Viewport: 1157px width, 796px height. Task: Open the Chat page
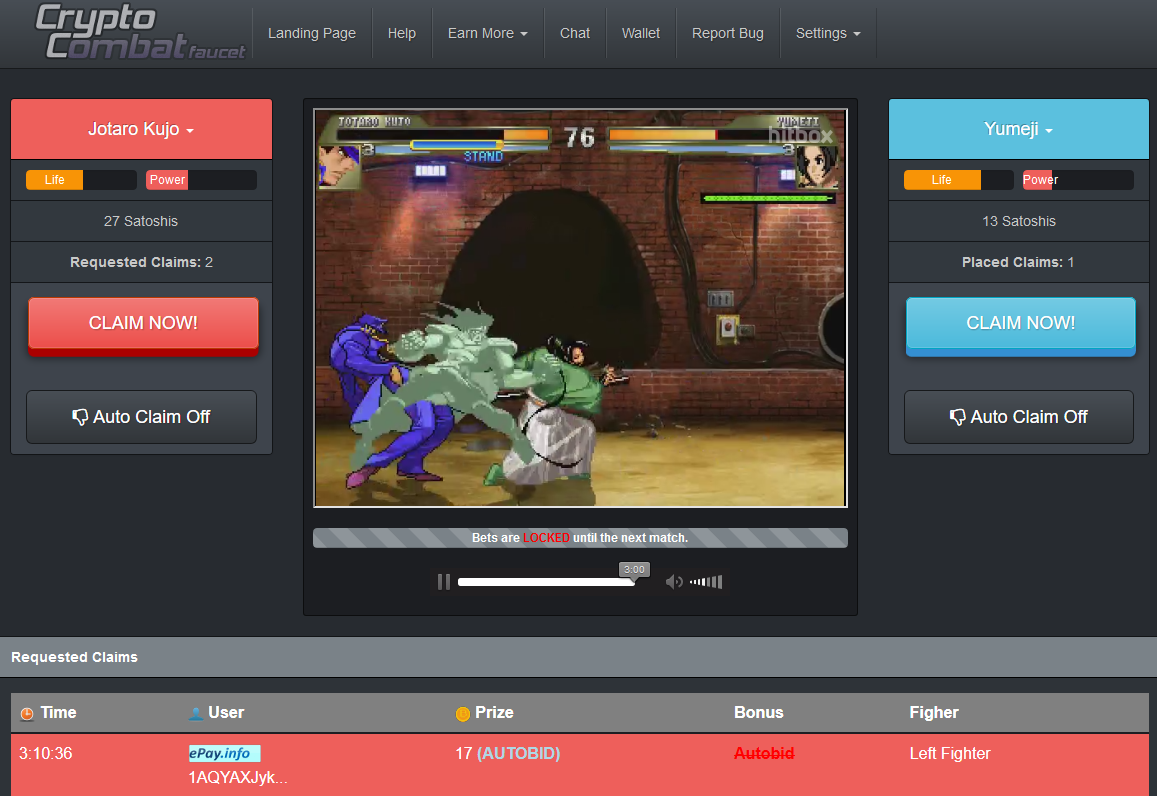574,33
